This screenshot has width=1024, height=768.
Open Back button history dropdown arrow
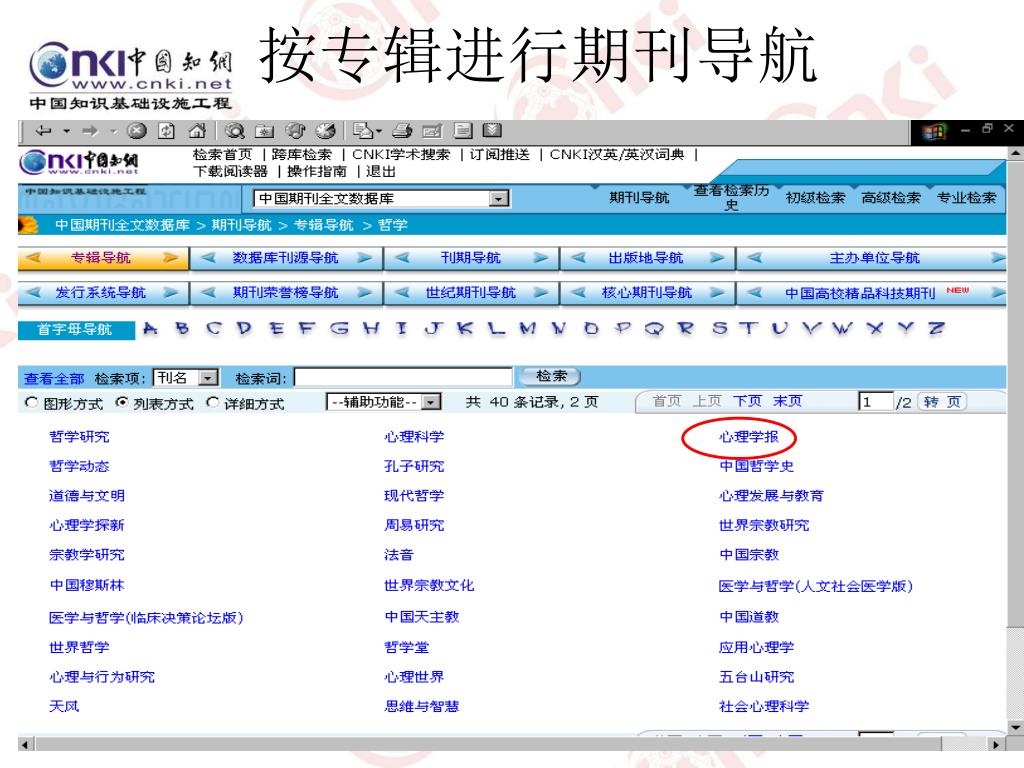click(x=66, y=131)
